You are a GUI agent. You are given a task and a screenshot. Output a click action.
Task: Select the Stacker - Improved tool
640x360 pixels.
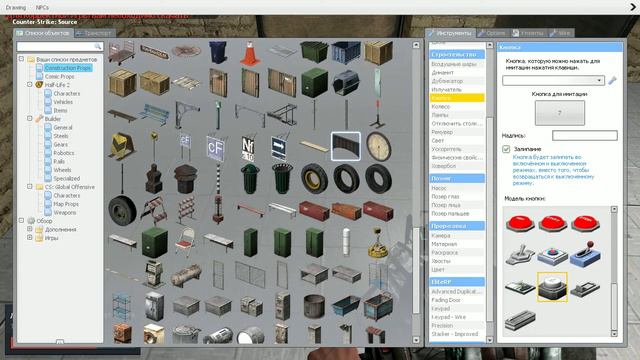pos(457,334)
